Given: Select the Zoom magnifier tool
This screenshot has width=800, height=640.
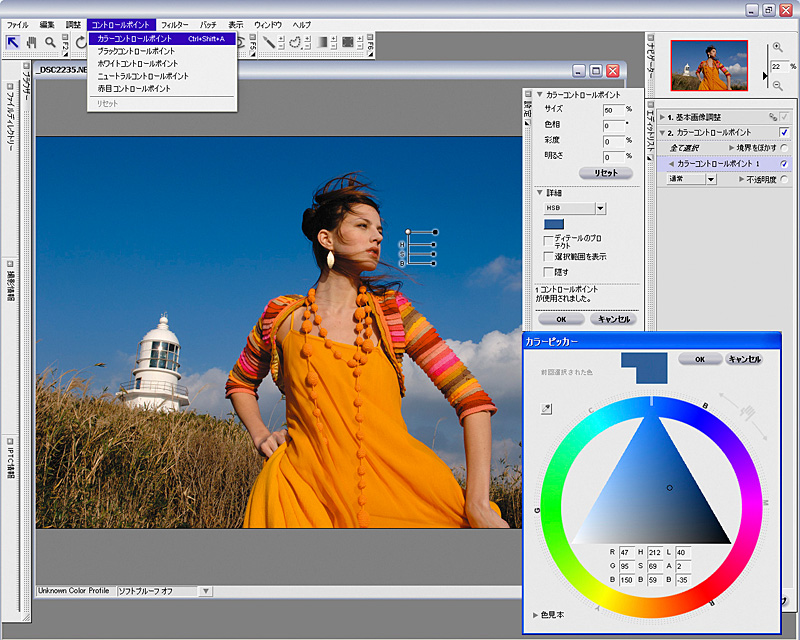Looking at the screenshot, I should pyautogui.click(x=49, y=42).
